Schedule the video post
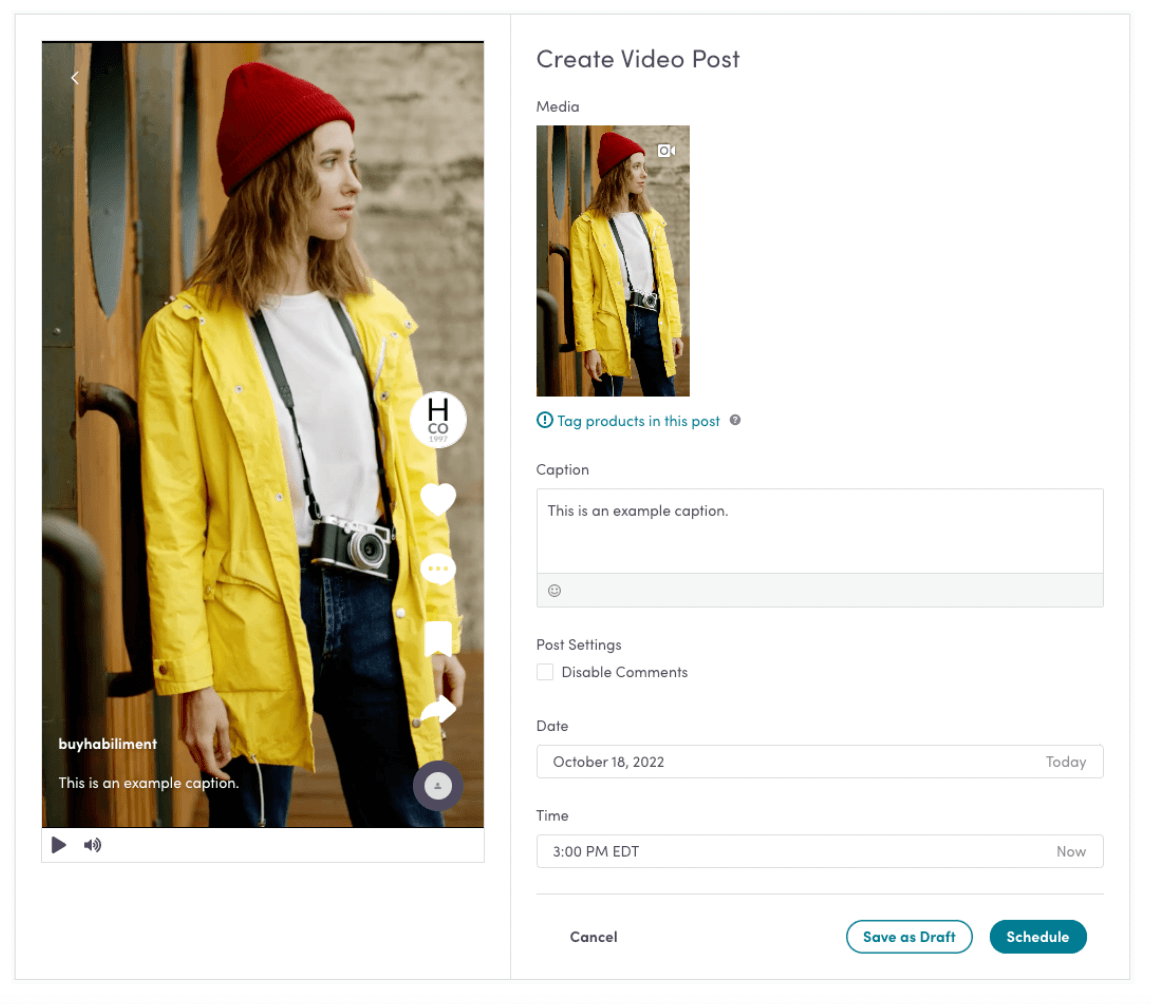This screenshot has height=1004, width=1152. (1037, 936)
